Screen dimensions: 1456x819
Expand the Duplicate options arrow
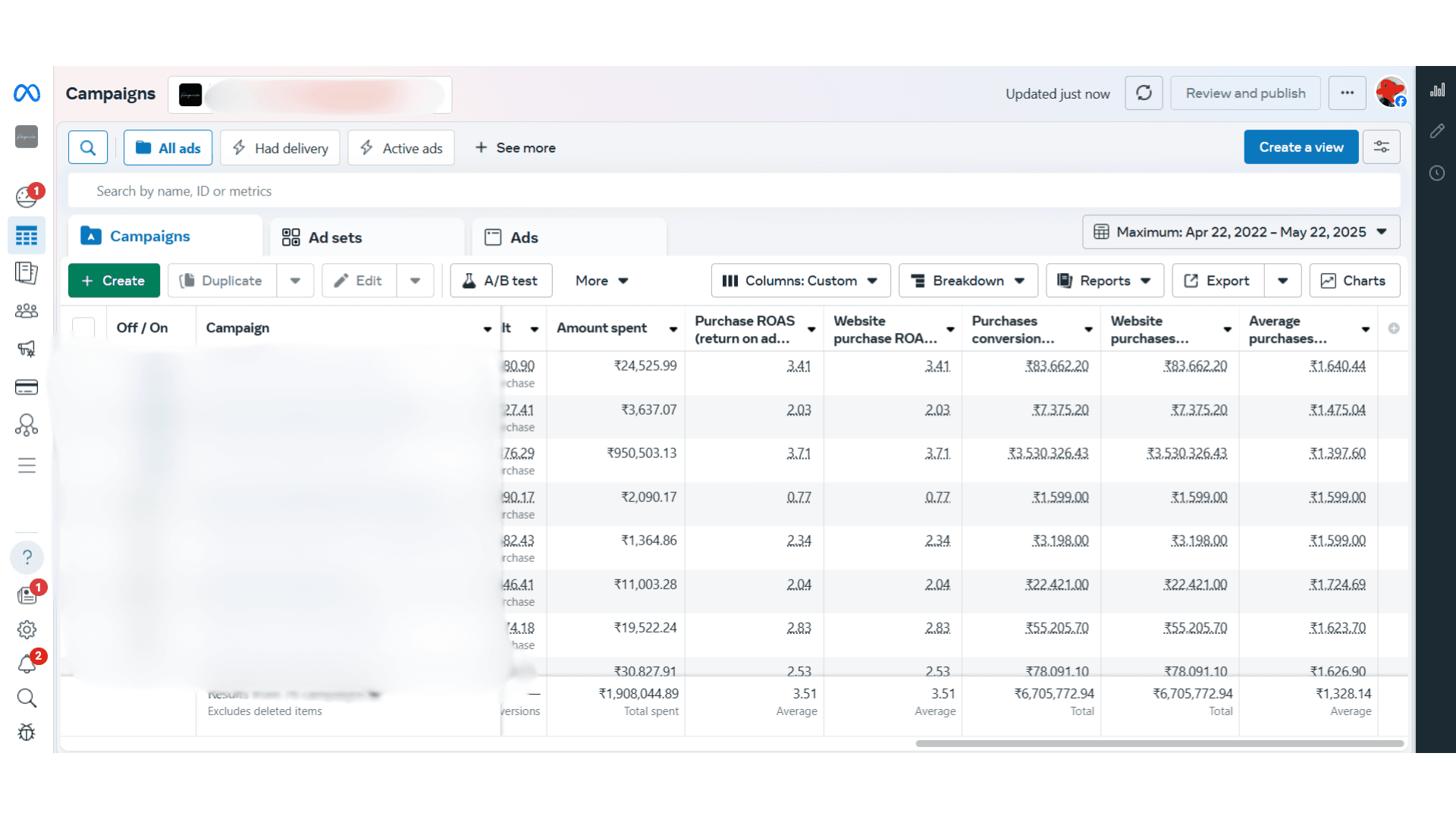point(295,281)
